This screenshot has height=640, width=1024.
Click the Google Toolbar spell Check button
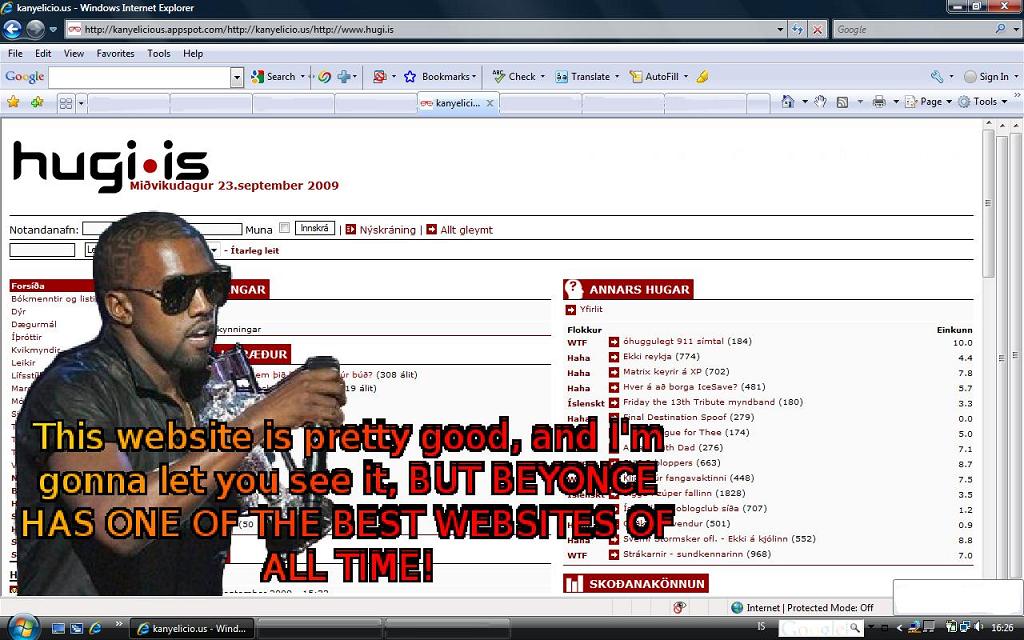click(514, 76)
